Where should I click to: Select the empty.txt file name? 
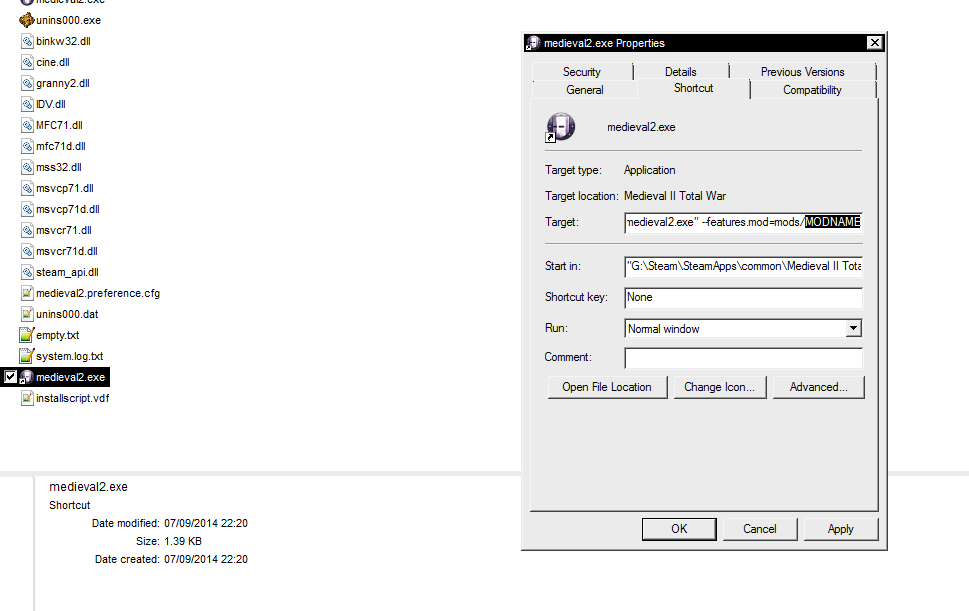click(57, 335)
